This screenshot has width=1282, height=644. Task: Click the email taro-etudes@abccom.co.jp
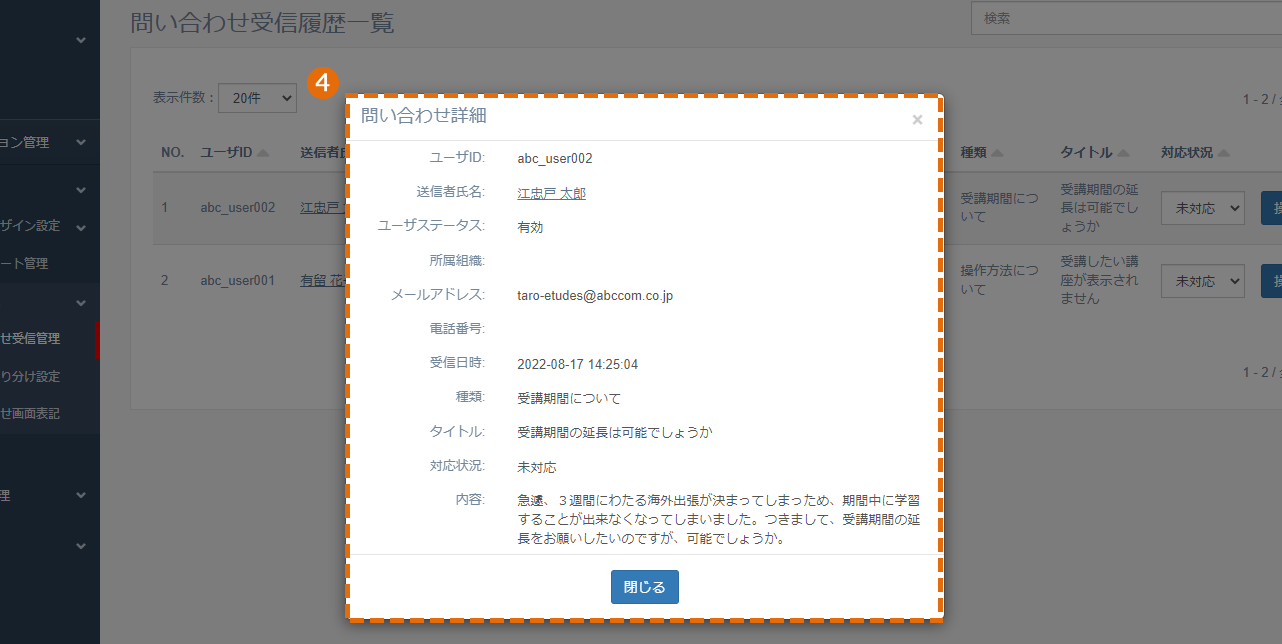(x=595, y=296)
